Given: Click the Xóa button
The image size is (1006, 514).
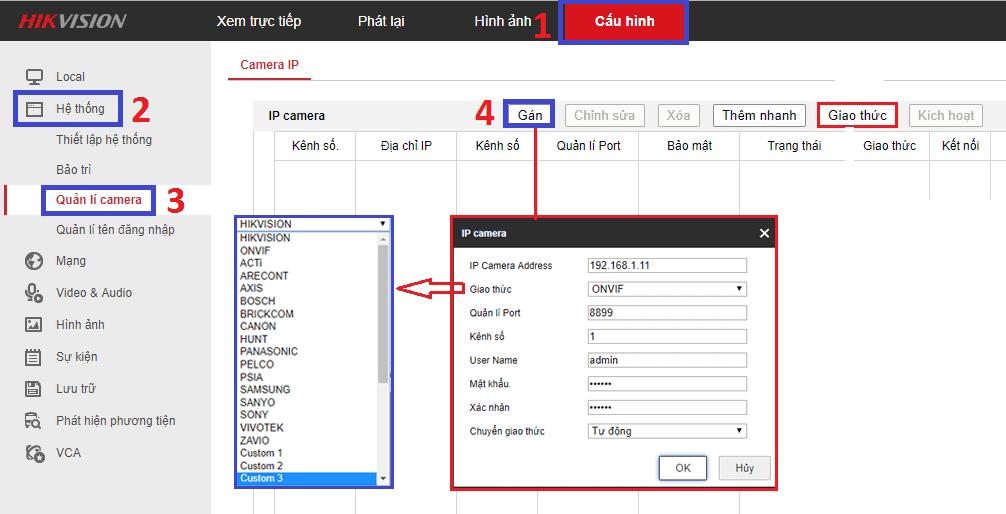Looking at the screenshot, I should pyautogui.click(x=678, y=116).
